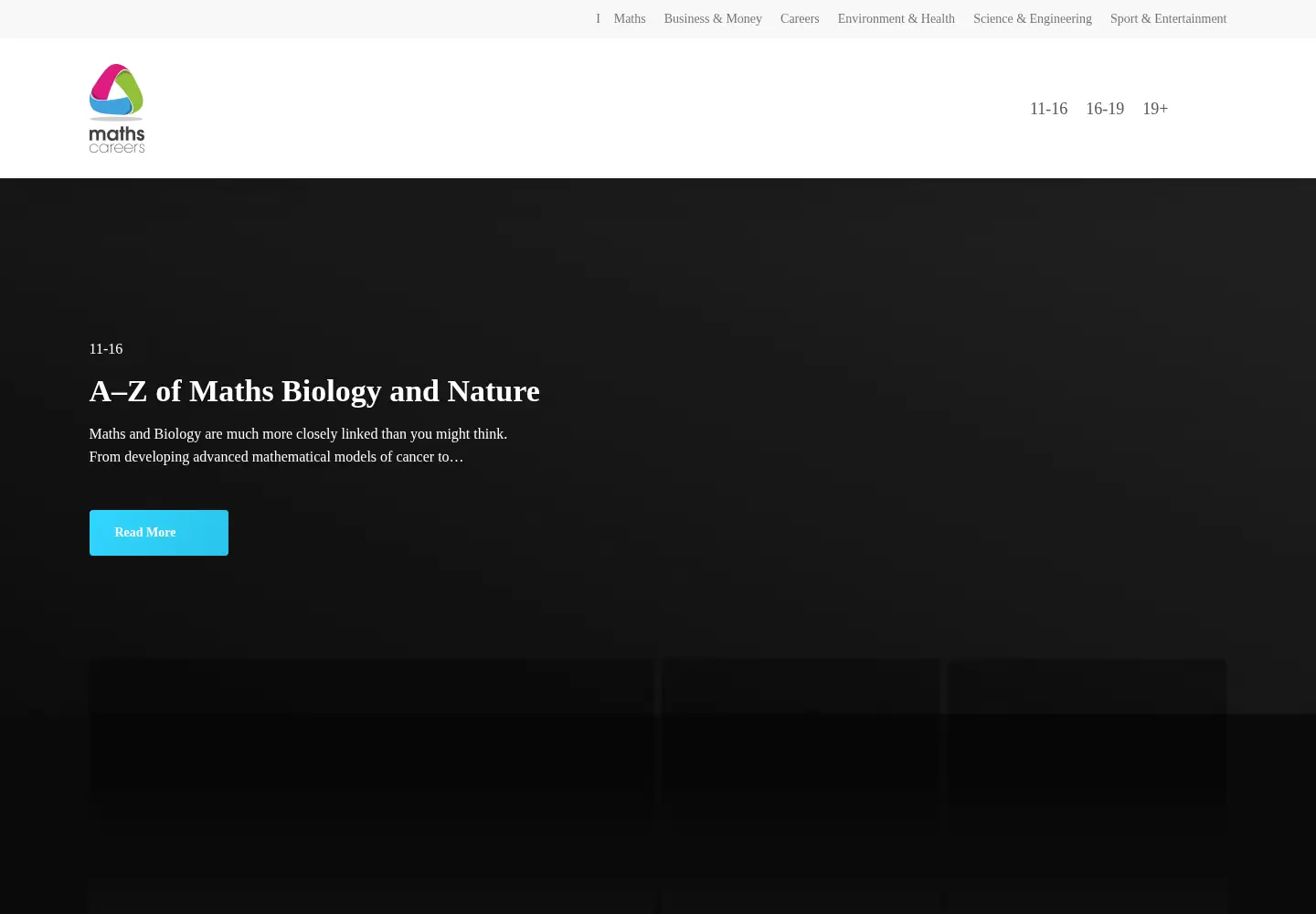
Task: Open Sport & Entertainment category
Action: point(1168,19)
